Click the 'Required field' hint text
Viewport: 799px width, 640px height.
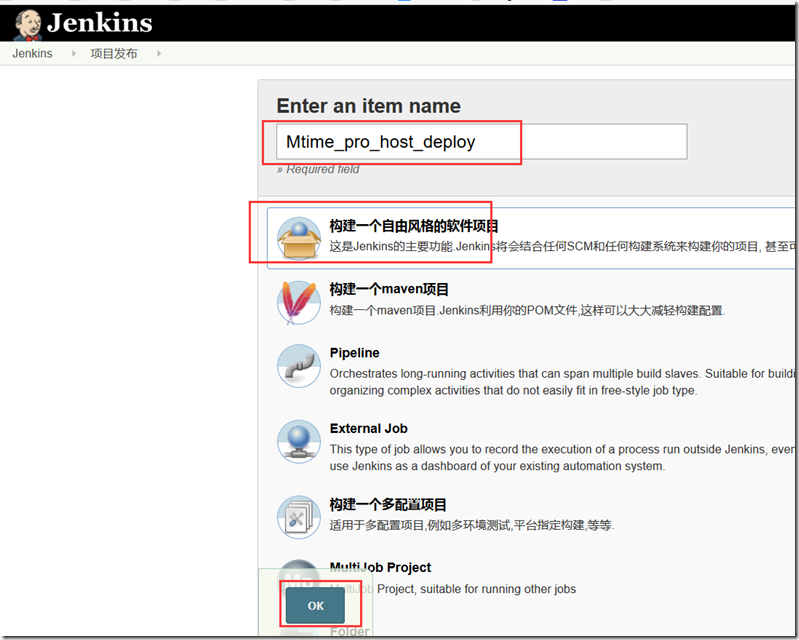[x=318, y=169]
